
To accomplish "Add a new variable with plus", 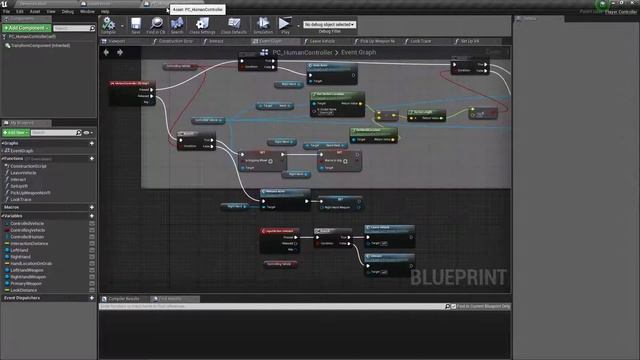I will (x=91, y=216).
